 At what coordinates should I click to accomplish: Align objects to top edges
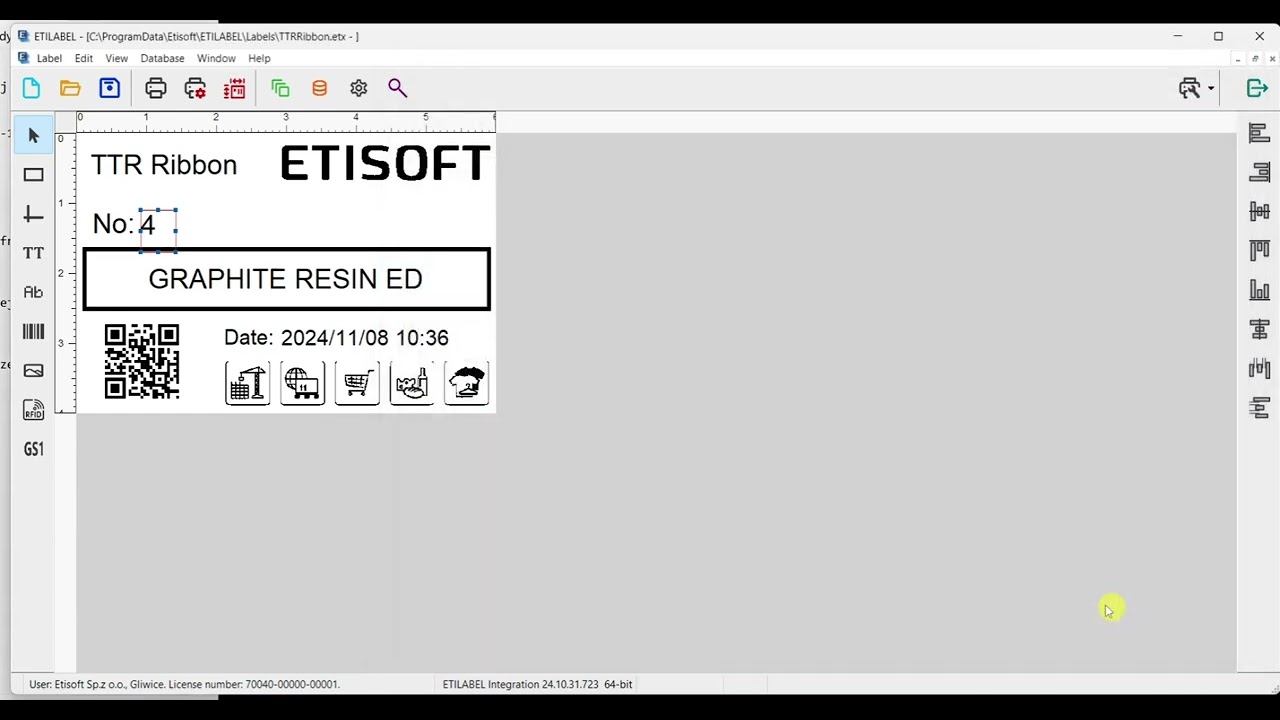1259,250
